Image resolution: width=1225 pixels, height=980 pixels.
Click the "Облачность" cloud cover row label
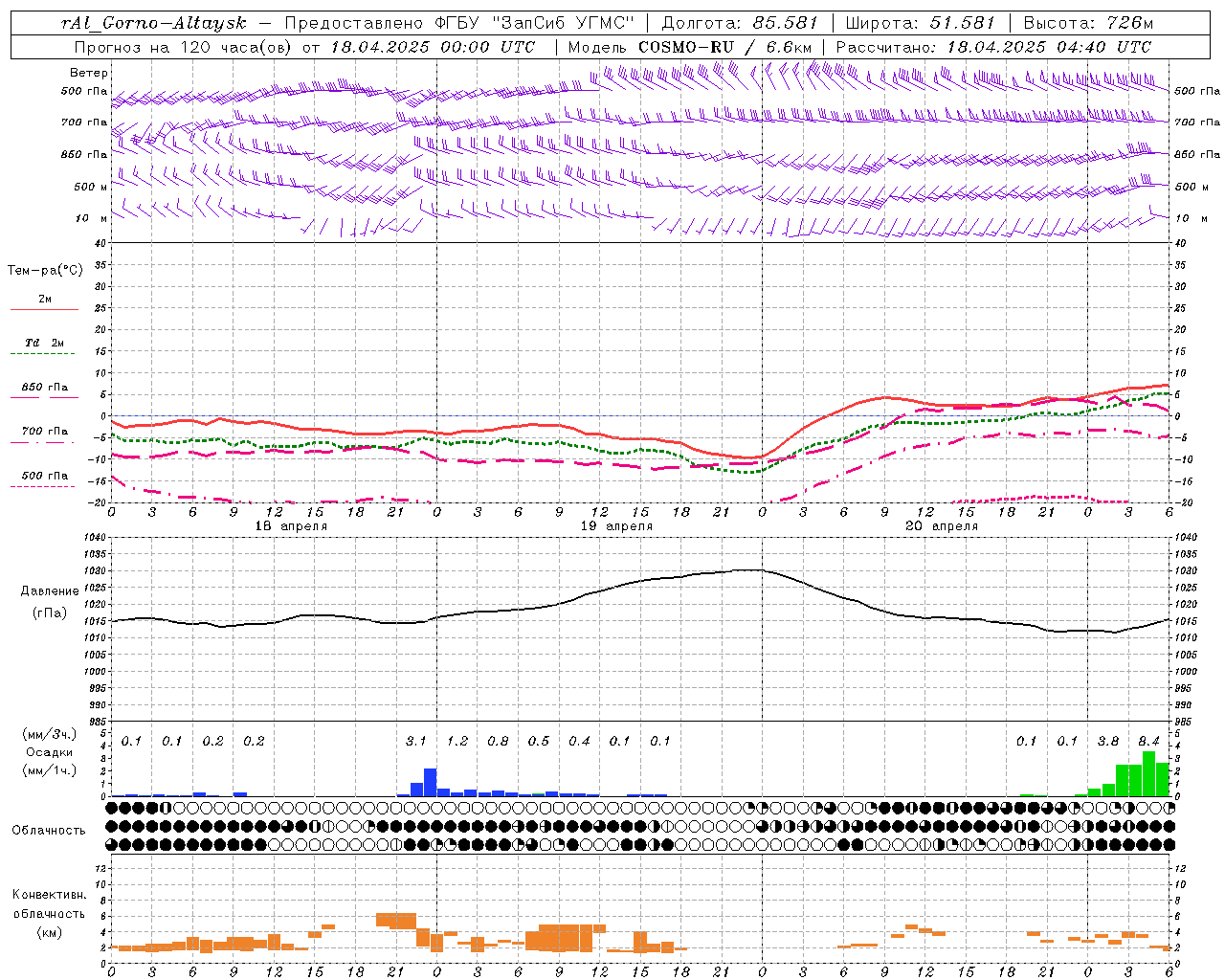[49, 831]
